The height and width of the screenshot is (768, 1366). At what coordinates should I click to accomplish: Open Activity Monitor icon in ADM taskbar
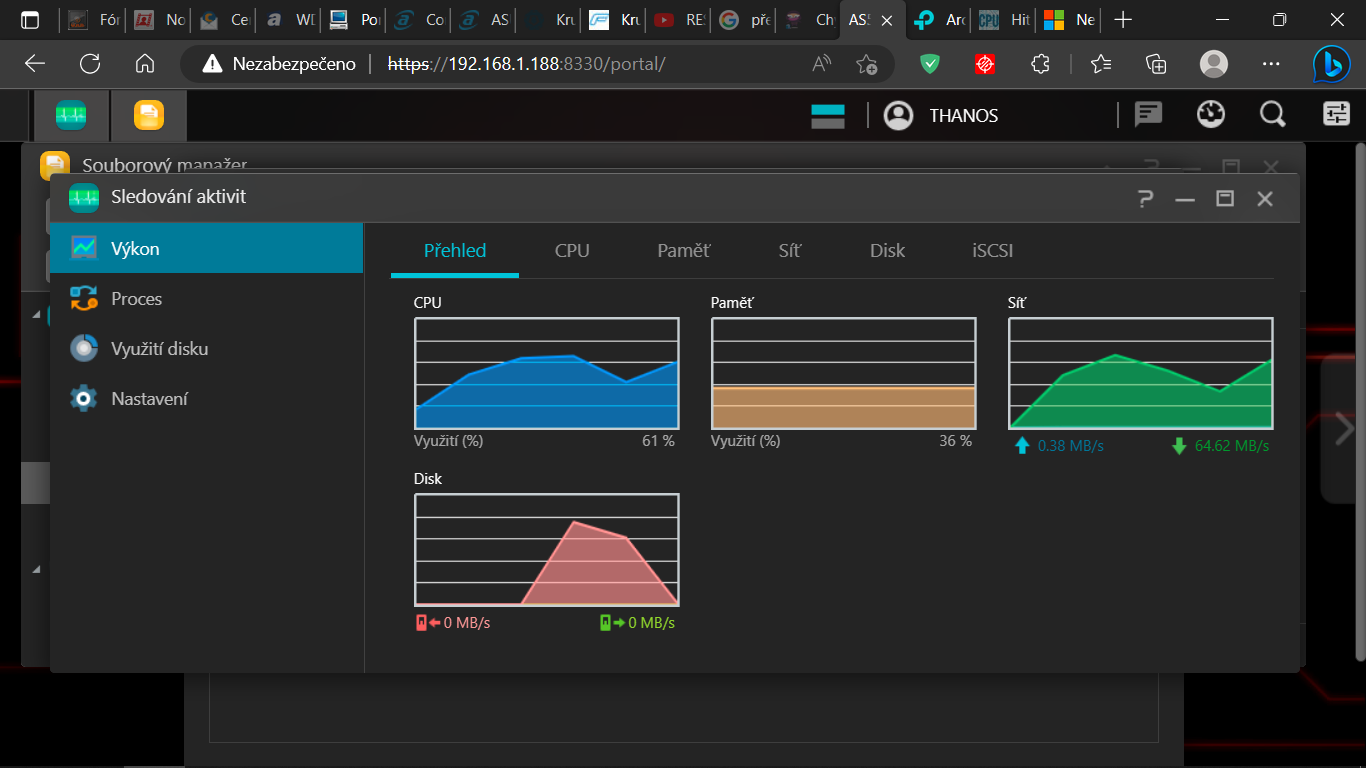pyautogui.click(x=71, y=115)
